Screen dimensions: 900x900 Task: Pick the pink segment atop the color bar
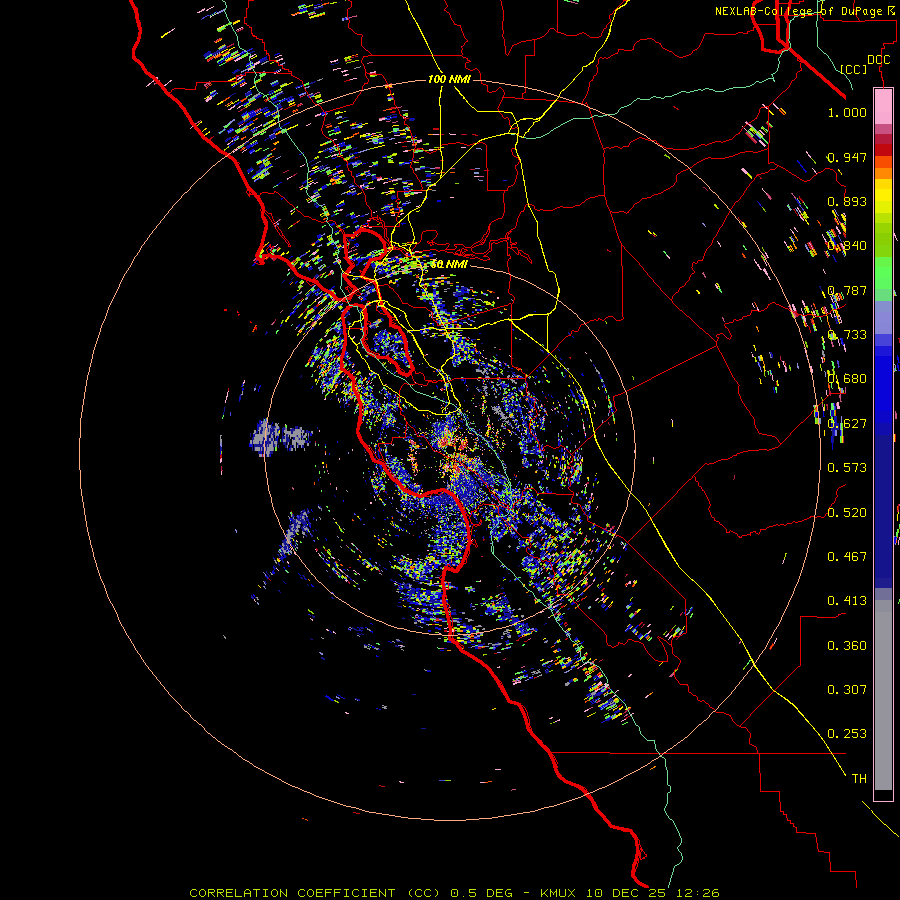pos(883,107)
